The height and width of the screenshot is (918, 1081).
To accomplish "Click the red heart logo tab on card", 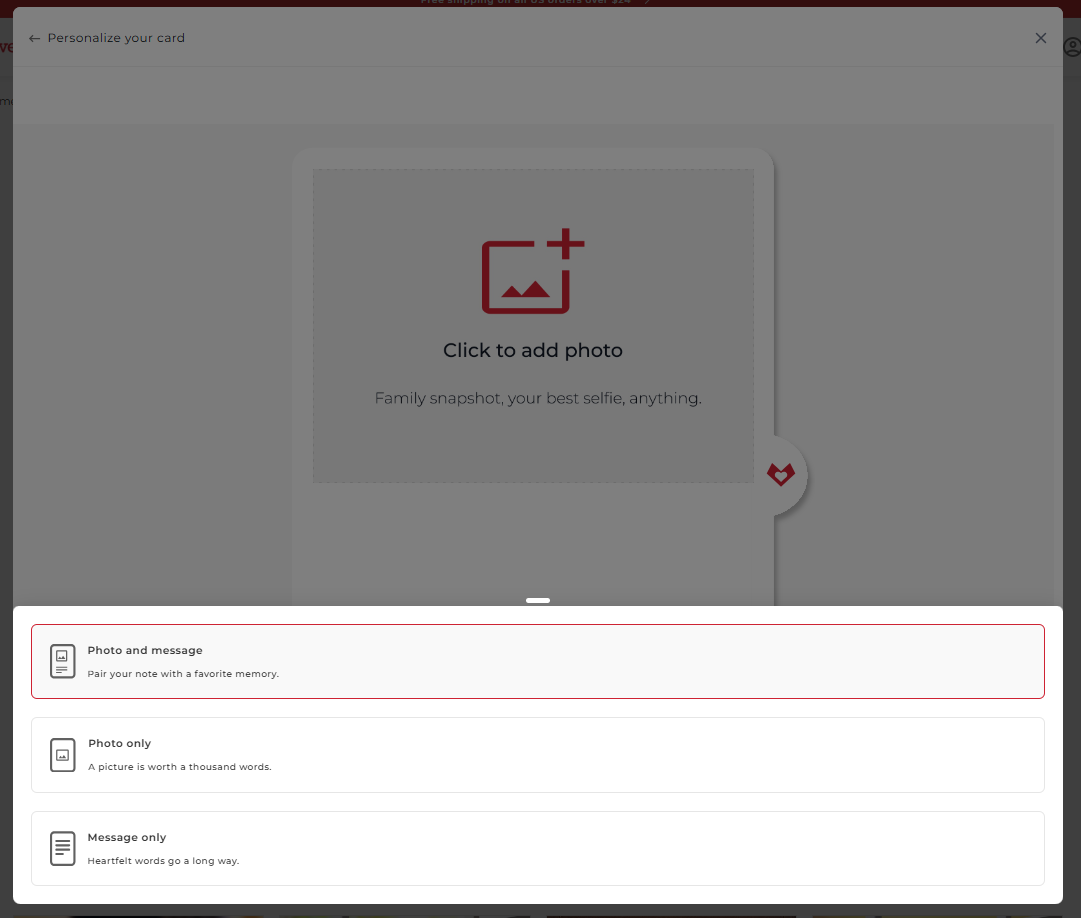I will pos(780,475).
